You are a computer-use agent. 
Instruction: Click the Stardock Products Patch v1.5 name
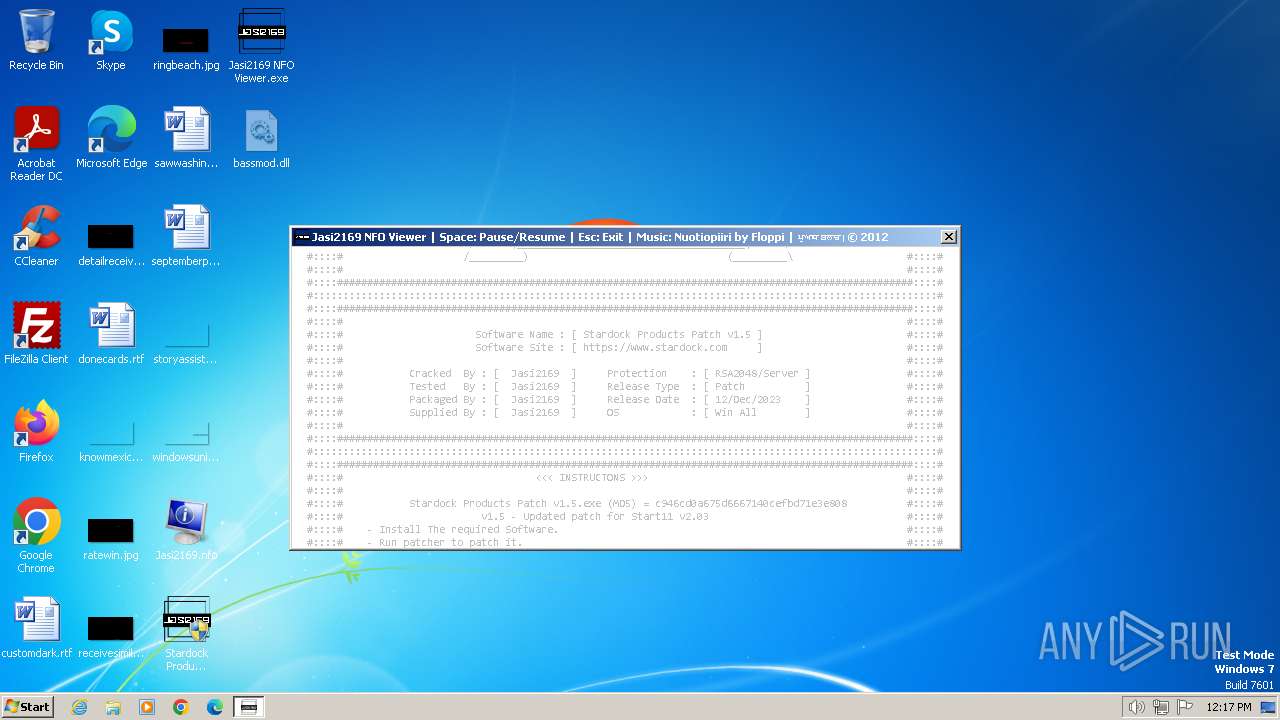click(666, 335)
